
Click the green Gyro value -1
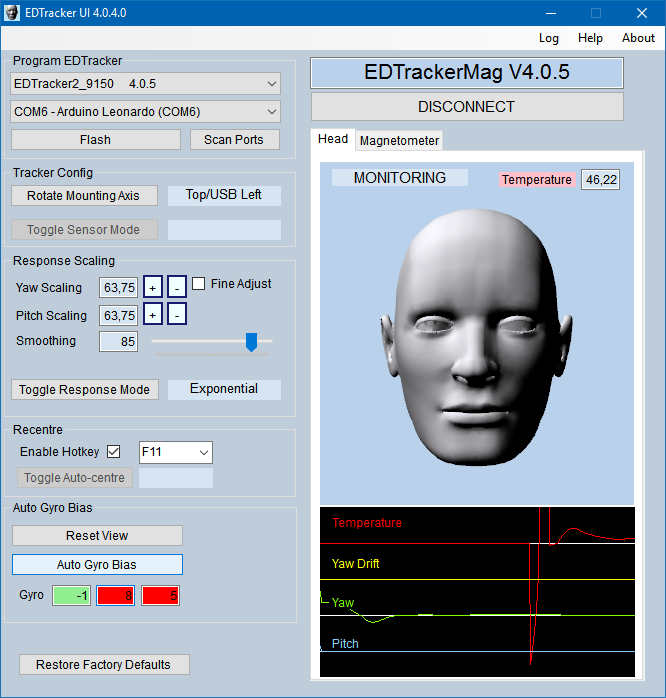pos(72,596)
